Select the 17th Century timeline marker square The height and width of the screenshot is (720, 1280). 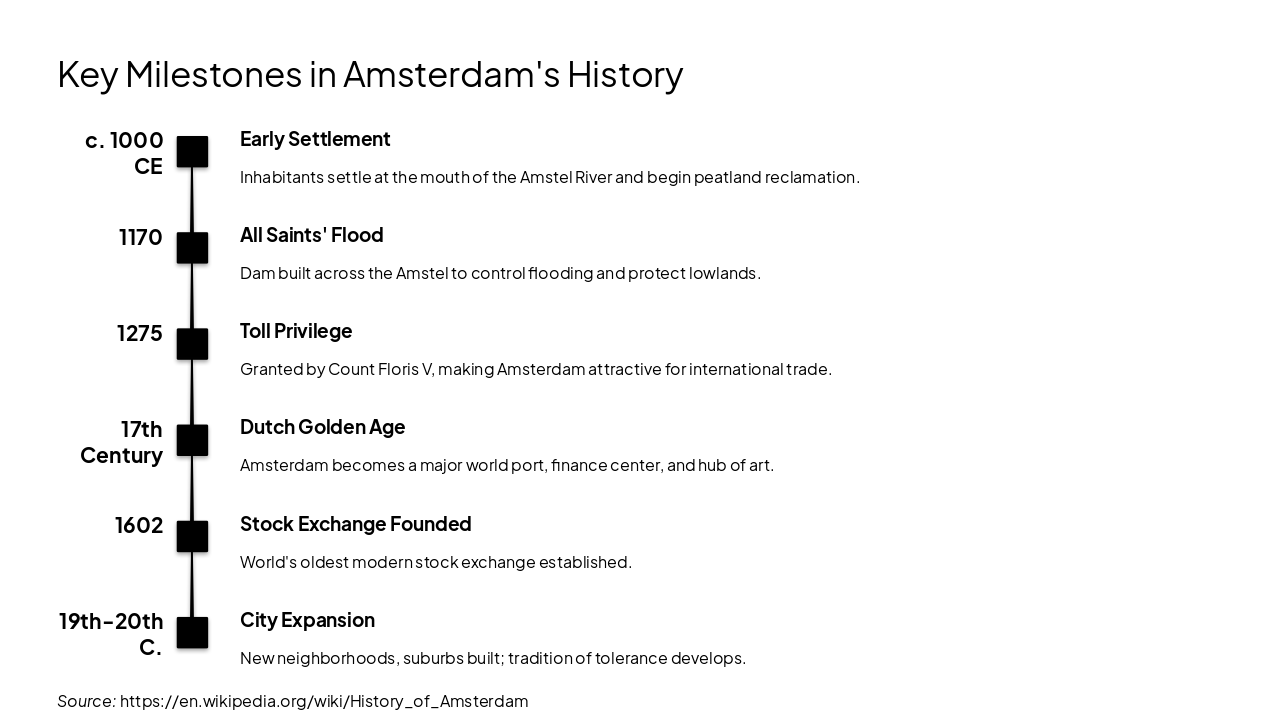pyautogui.click(x=192, y=440)
